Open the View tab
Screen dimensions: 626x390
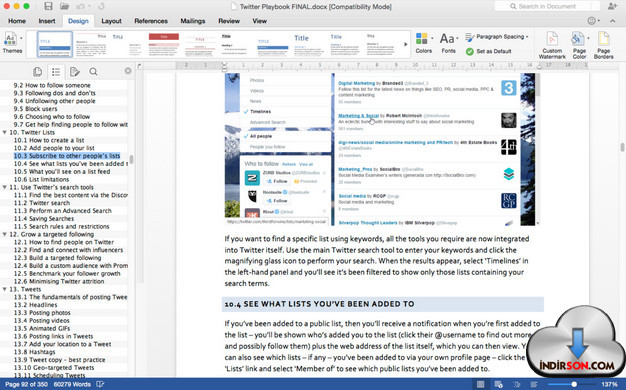point(260,21)
